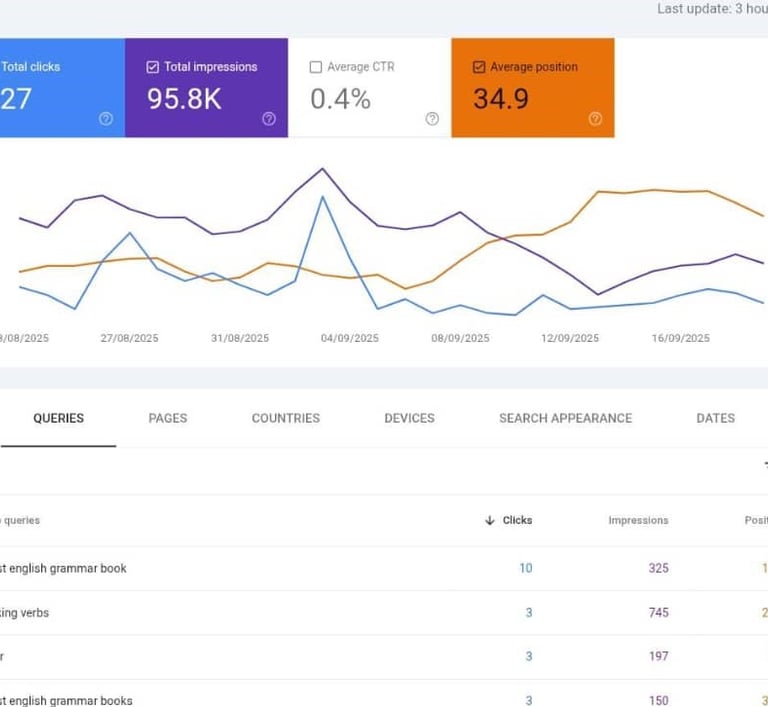
Task: Click the blue line spike near 27/08/2025
Action: [130, 233]
